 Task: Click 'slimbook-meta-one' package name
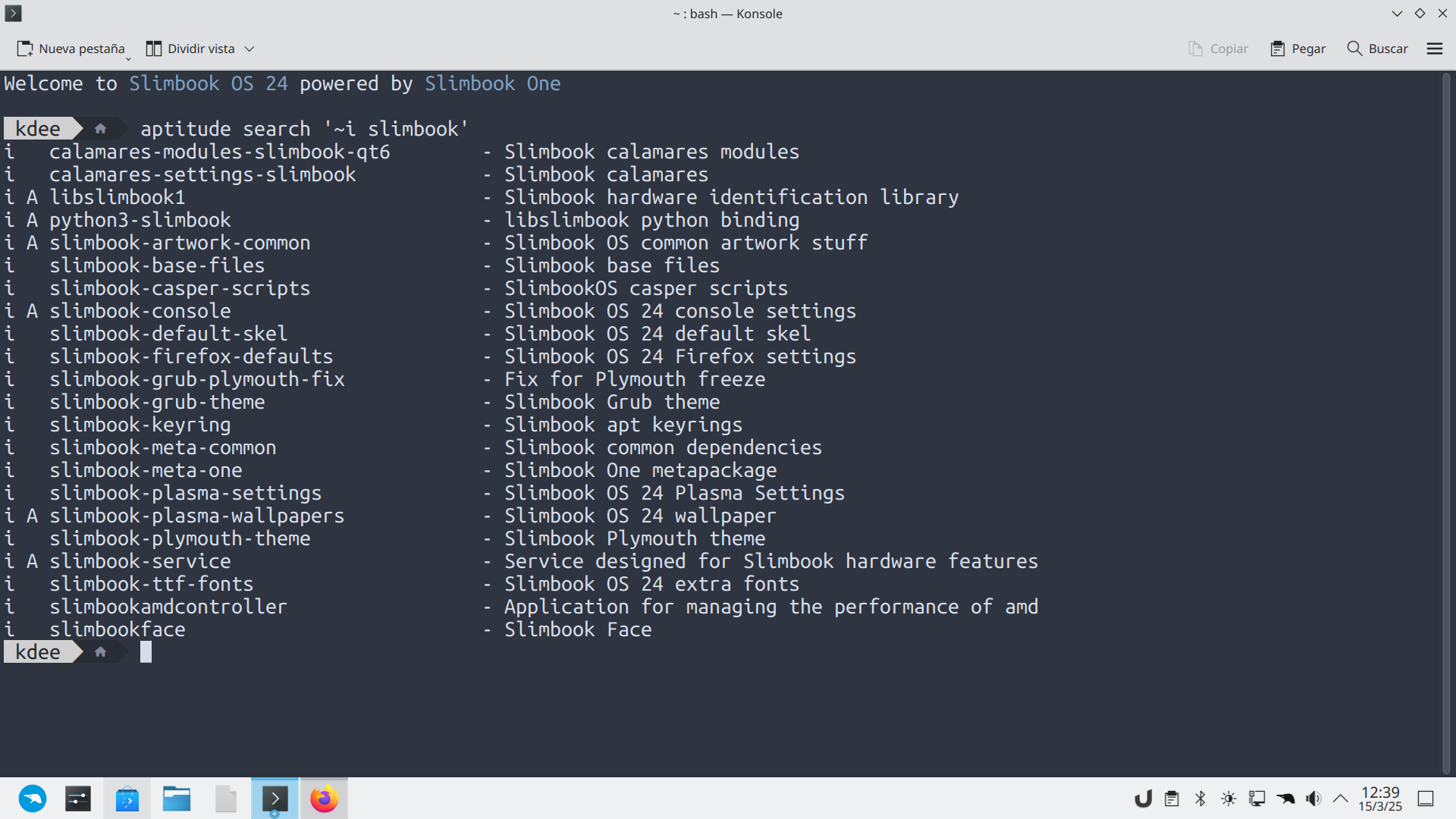pos(146,470)
